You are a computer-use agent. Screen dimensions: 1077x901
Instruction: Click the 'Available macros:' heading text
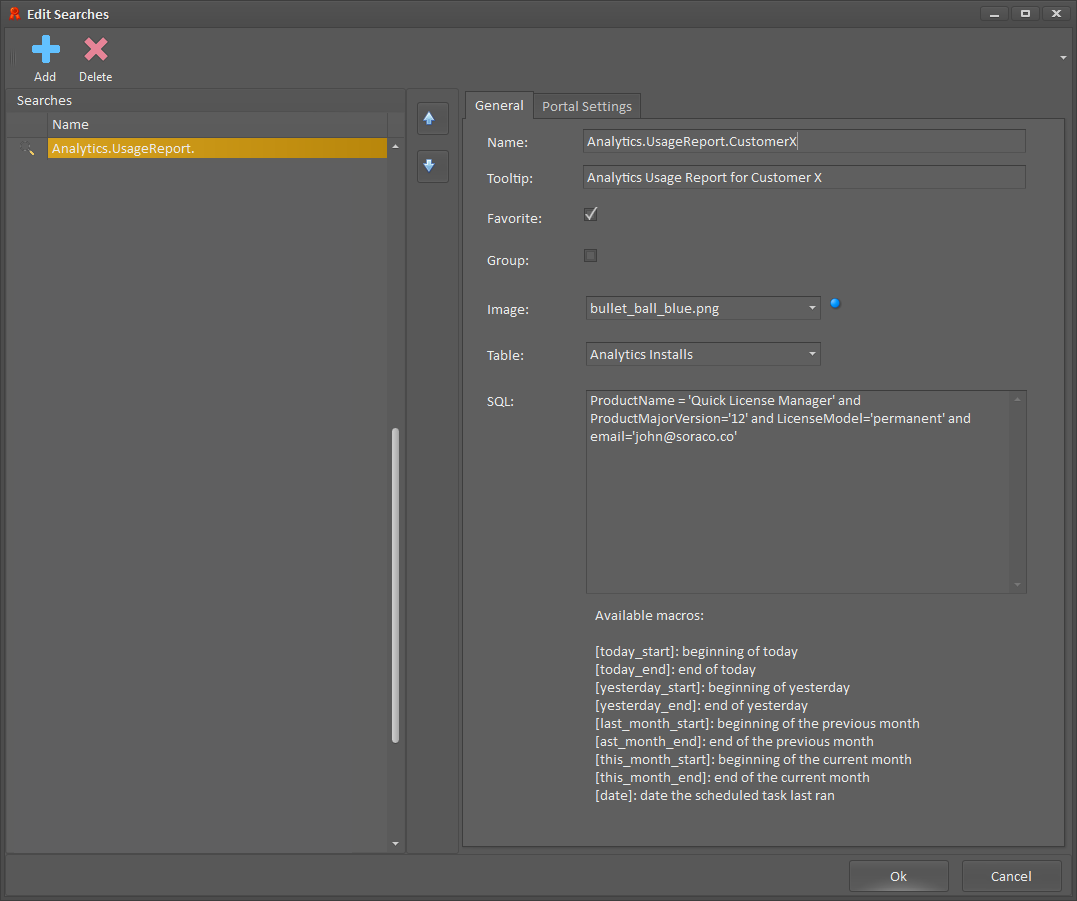[649, 615]
